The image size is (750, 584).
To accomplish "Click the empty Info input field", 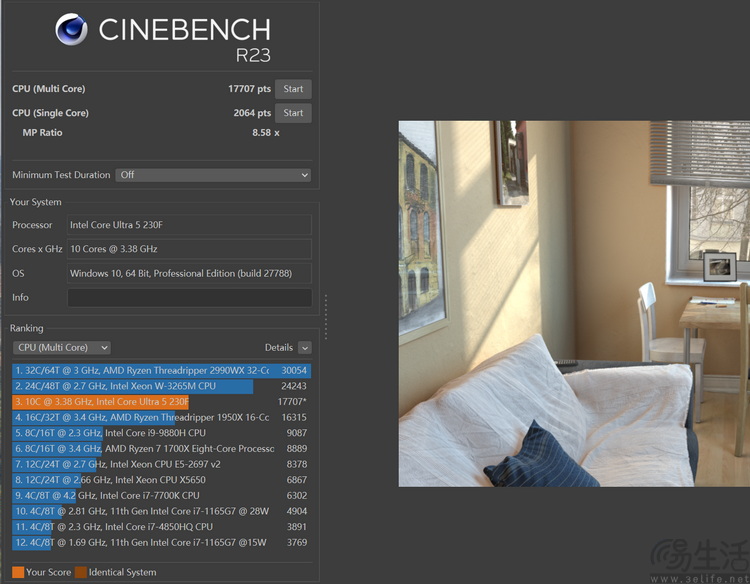I will click(189, 298).
